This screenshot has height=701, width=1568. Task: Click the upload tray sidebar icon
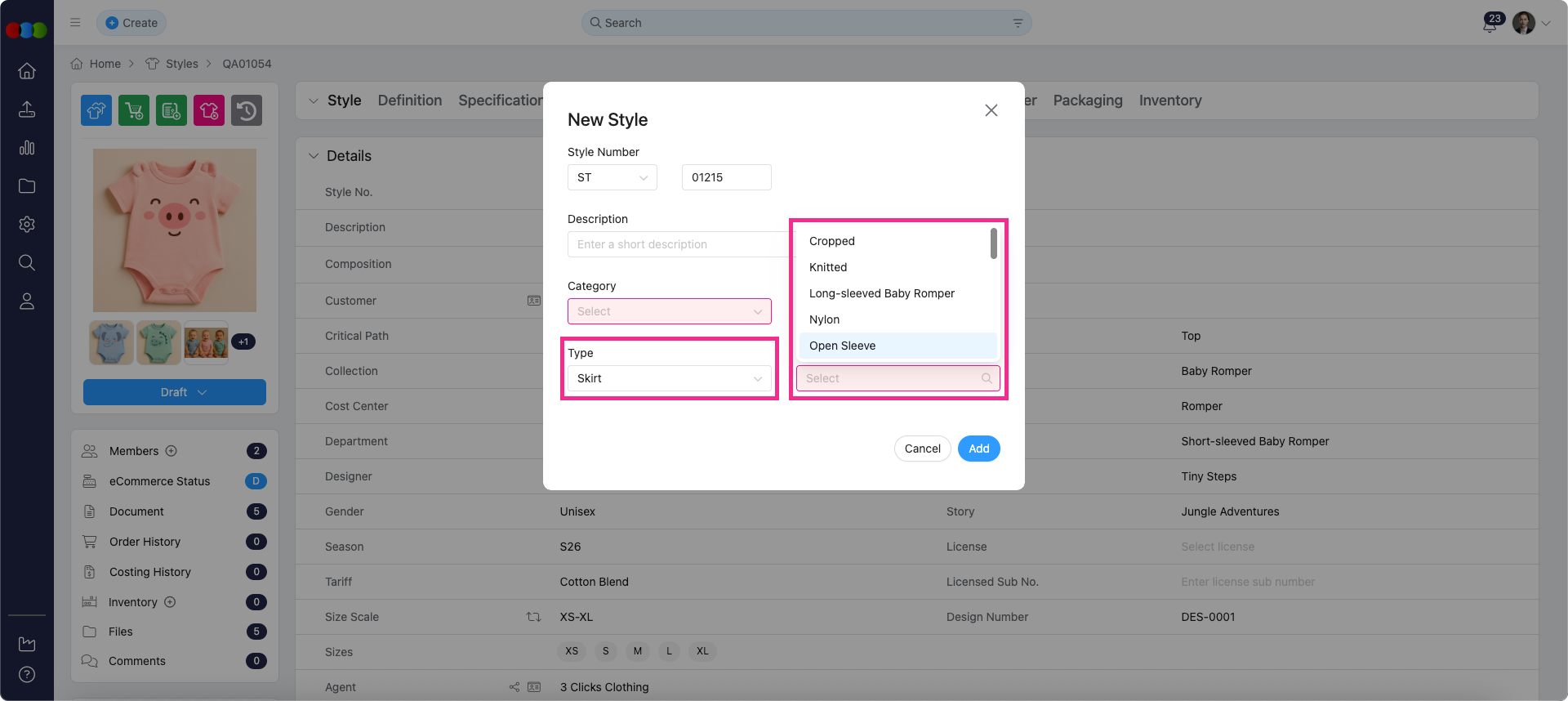27,109
